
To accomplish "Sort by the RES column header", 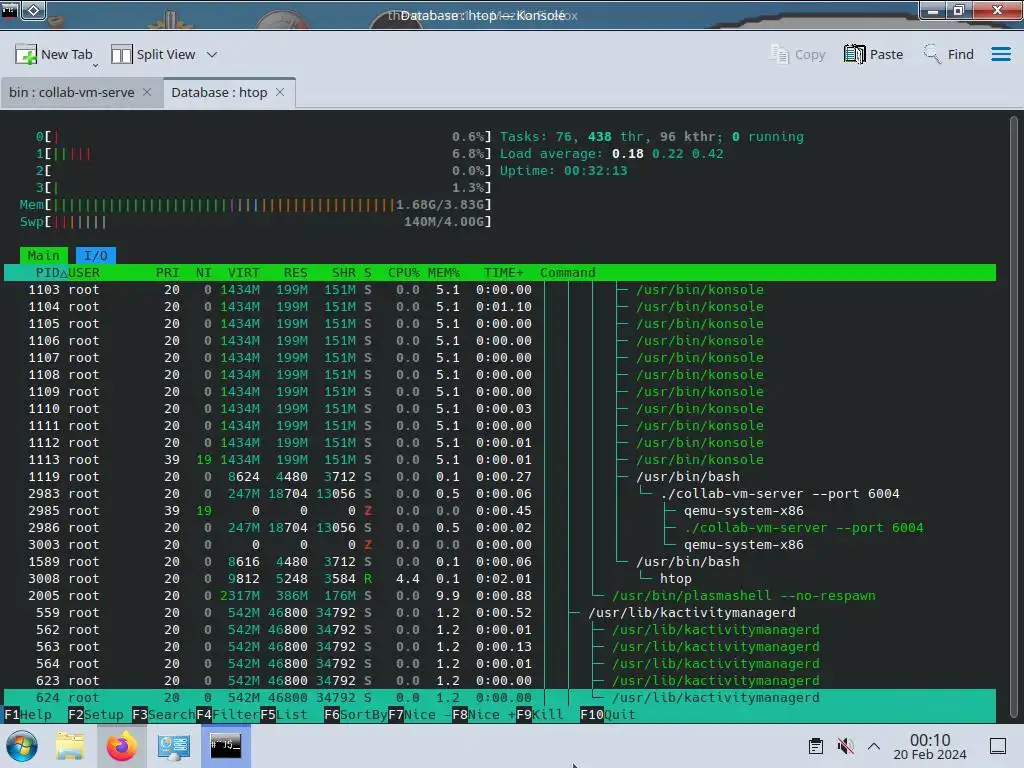I will tap(295, 272).
